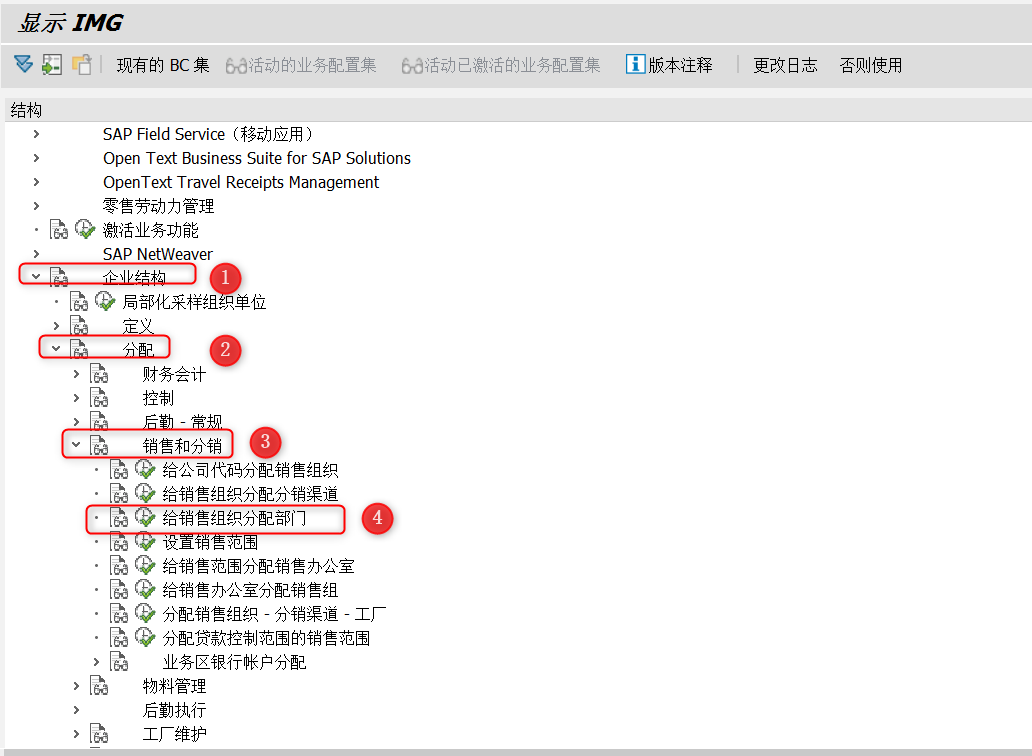
Task: Execute activity icon for 给公司代码分配销售组织
Action: [x=145, y=469]
